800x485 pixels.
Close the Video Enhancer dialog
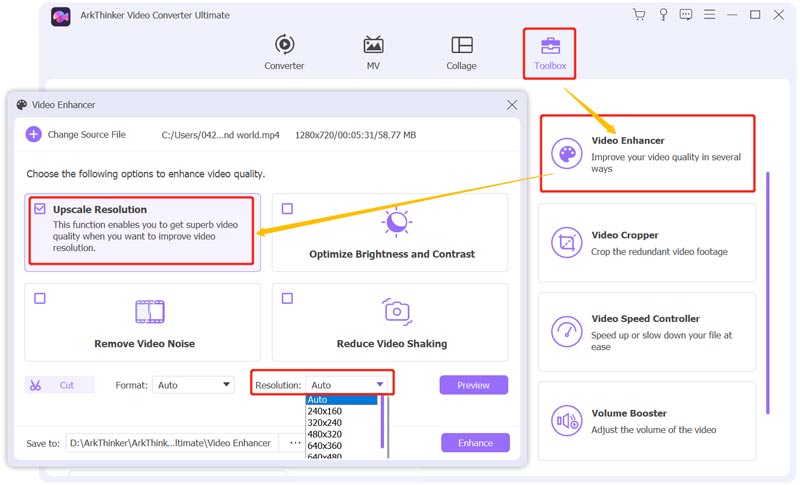tap(512, 105)
